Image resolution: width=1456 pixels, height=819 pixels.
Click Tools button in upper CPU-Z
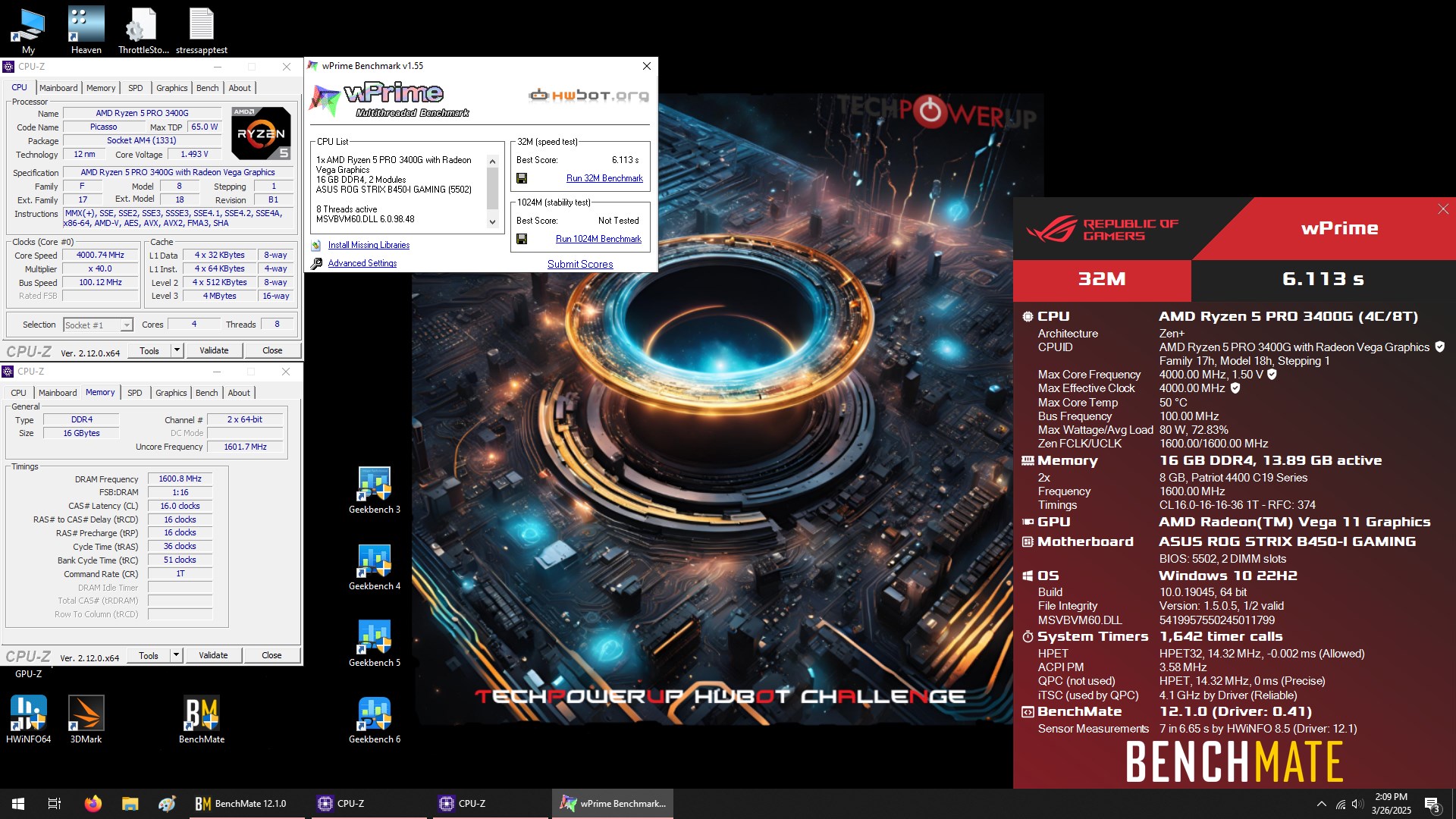pyautogui.click(x=149, y=350)
